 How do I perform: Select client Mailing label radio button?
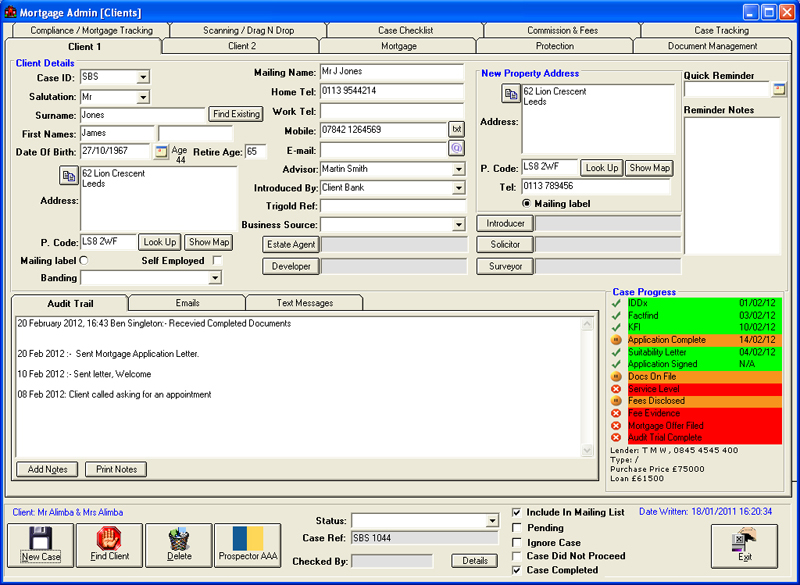[x=84, y=261]
